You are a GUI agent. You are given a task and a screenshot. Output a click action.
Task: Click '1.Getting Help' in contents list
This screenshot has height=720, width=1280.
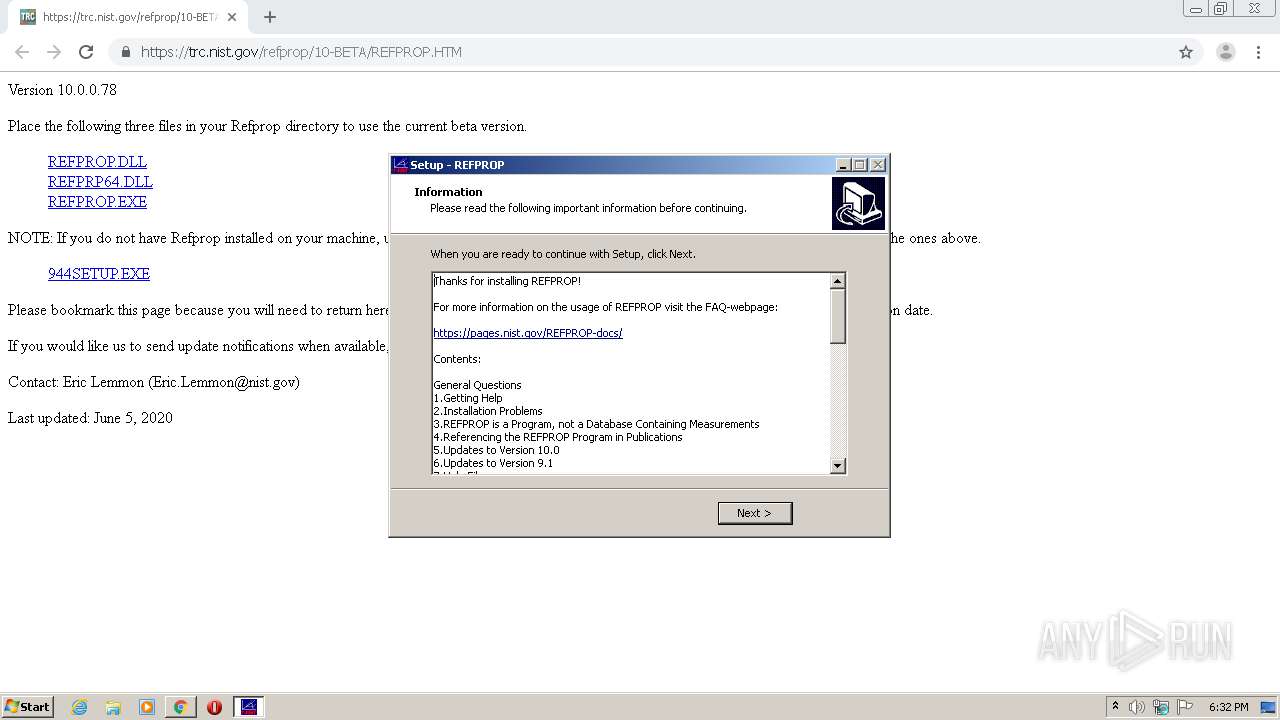pyautogui.click(x=468, y=398)
